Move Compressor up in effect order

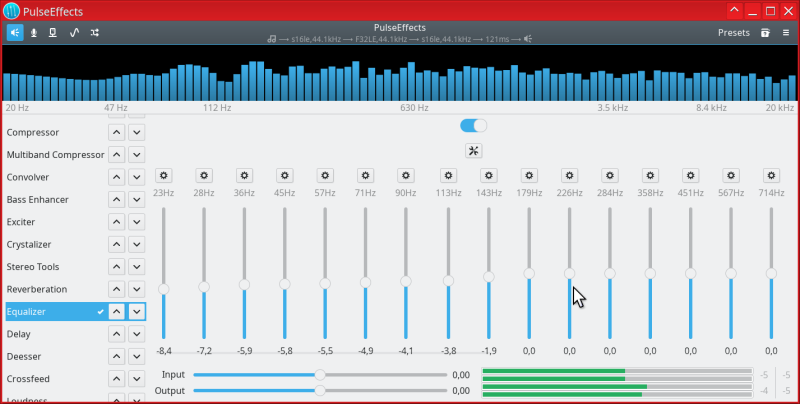tap(117, 132)
